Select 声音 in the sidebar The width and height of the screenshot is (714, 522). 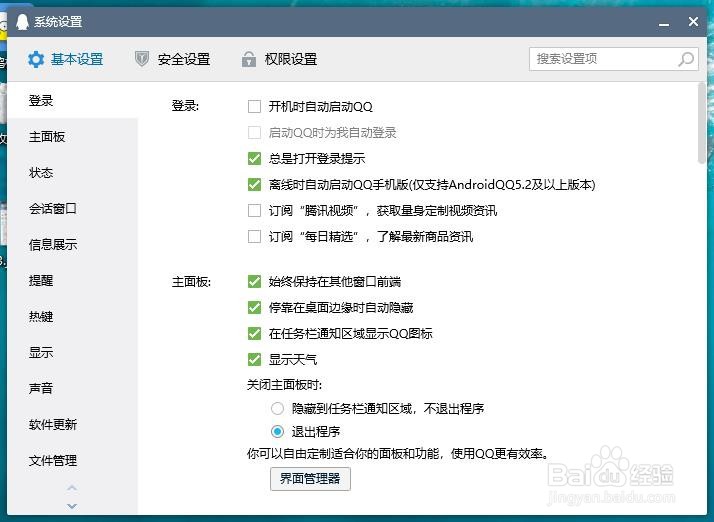coord(73,388)
